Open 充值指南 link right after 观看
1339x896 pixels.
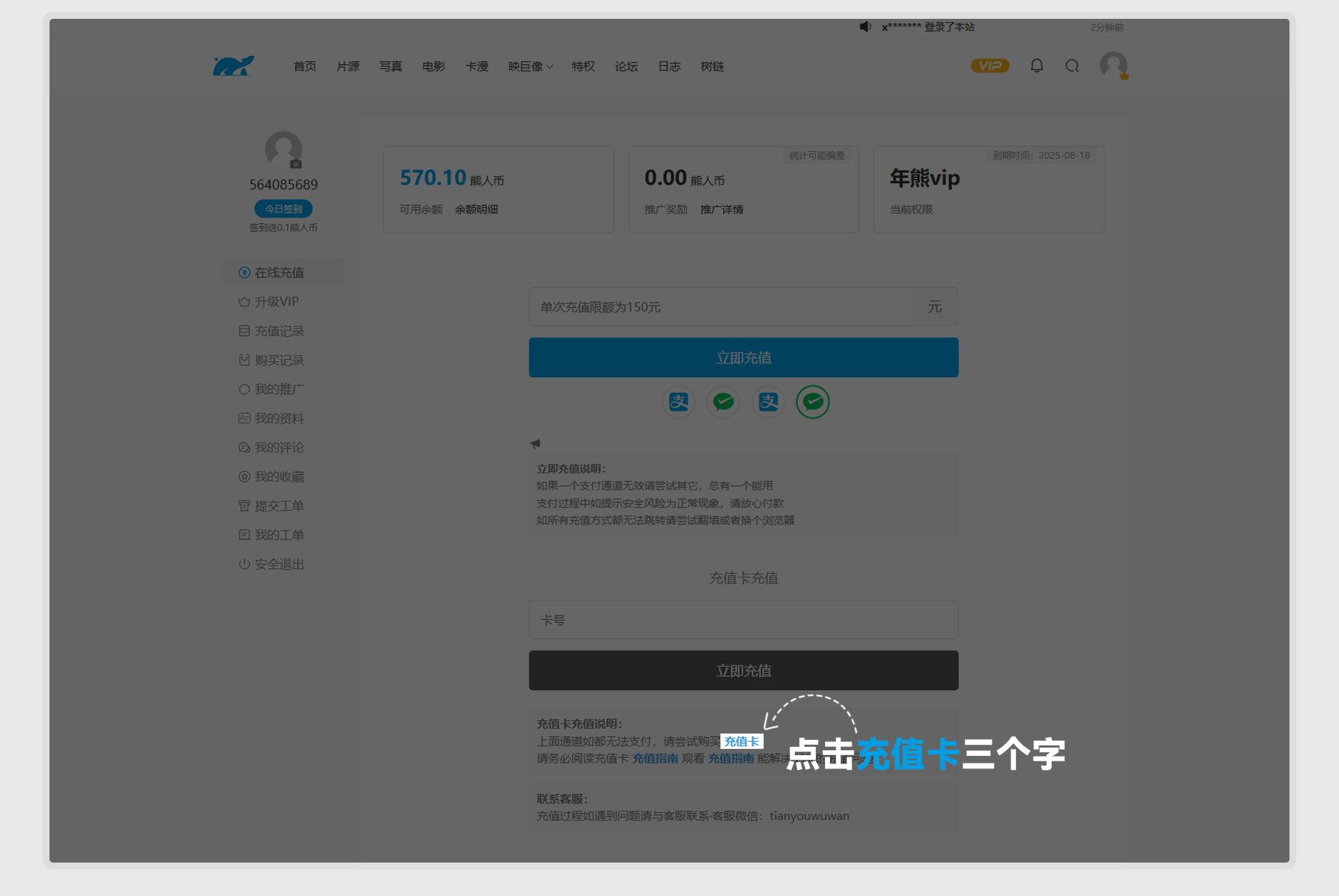731,758
